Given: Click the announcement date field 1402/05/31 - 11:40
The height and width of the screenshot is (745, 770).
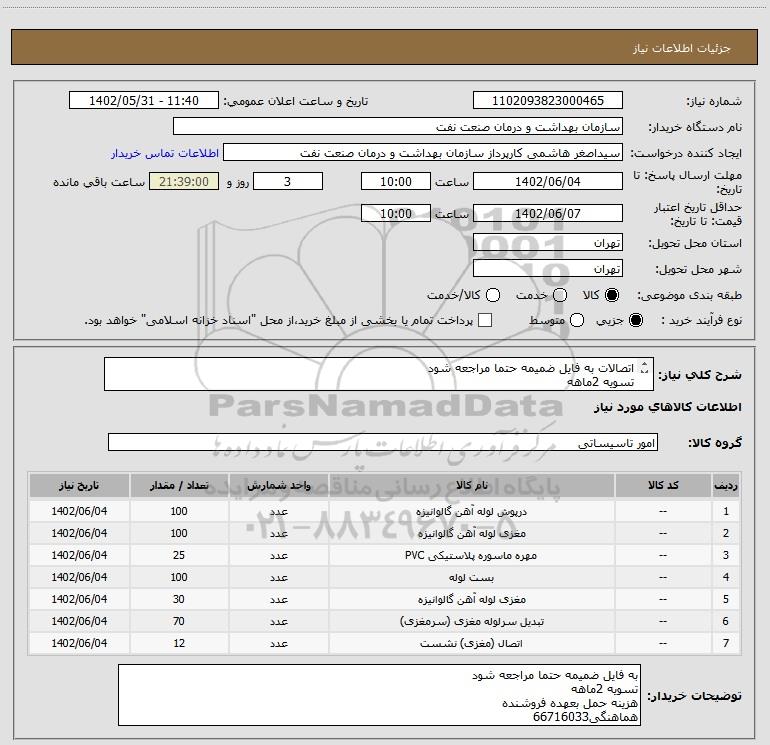Looking at the screenshot, I should 144,101.
